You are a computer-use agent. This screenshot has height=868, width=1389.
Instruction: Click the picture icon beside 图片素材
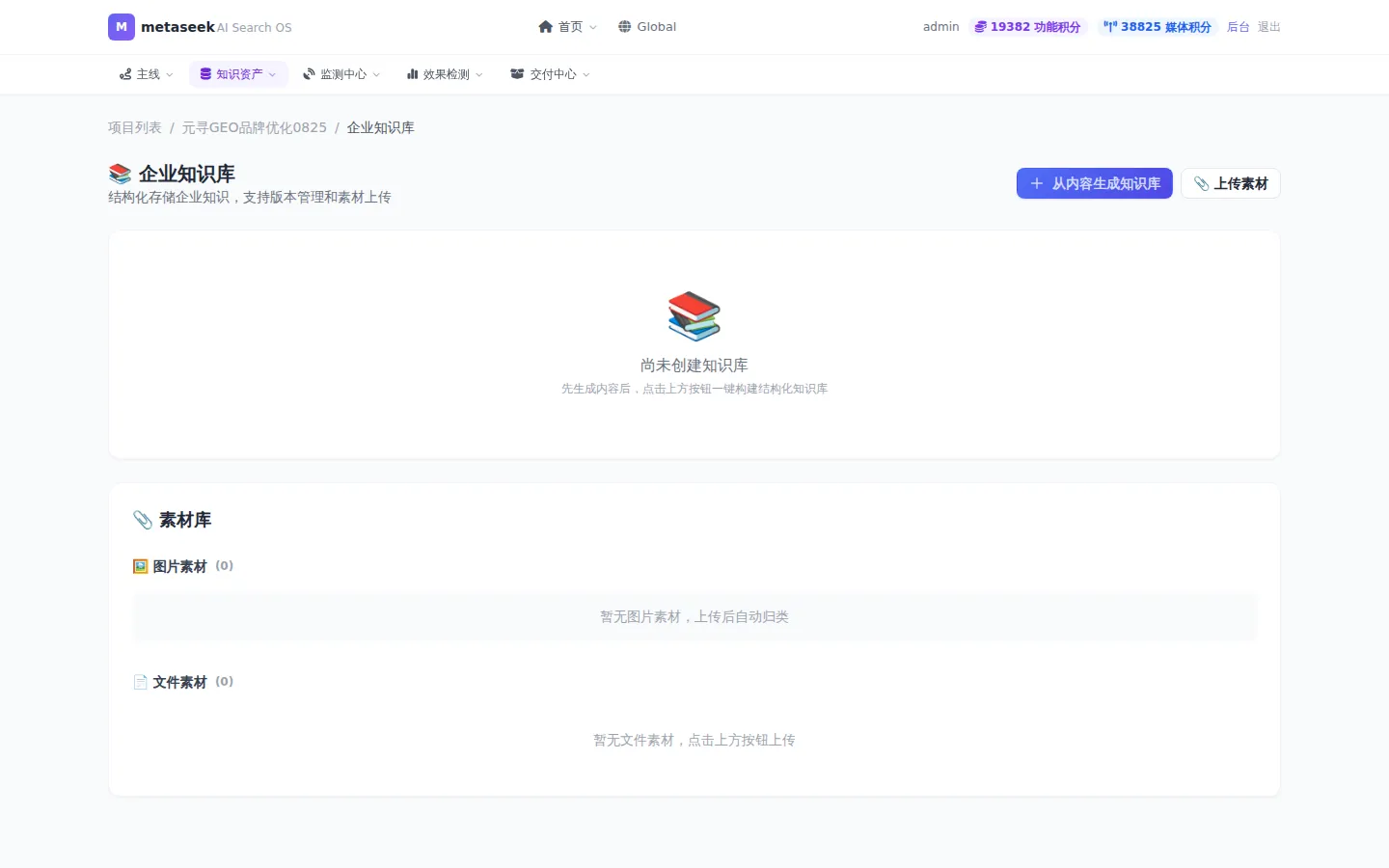[141, 566]
